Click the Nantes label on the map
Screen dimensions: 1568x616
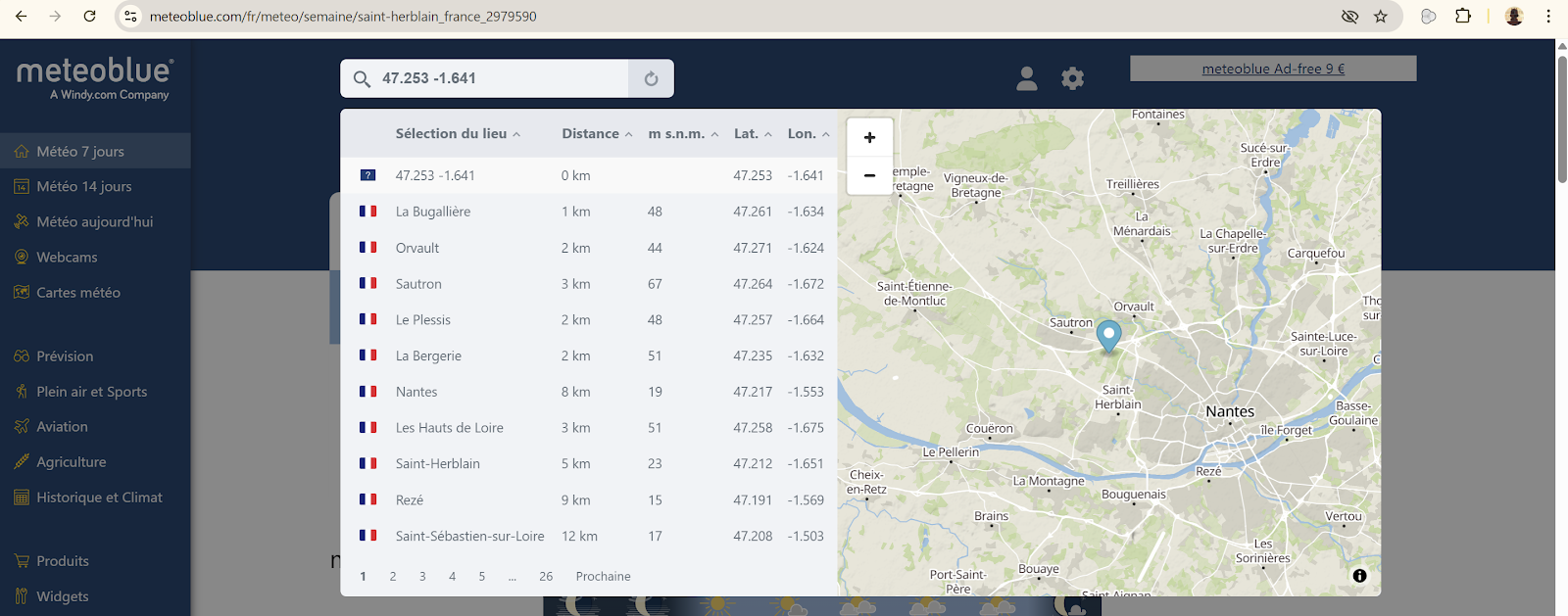tap(1230, 412)
